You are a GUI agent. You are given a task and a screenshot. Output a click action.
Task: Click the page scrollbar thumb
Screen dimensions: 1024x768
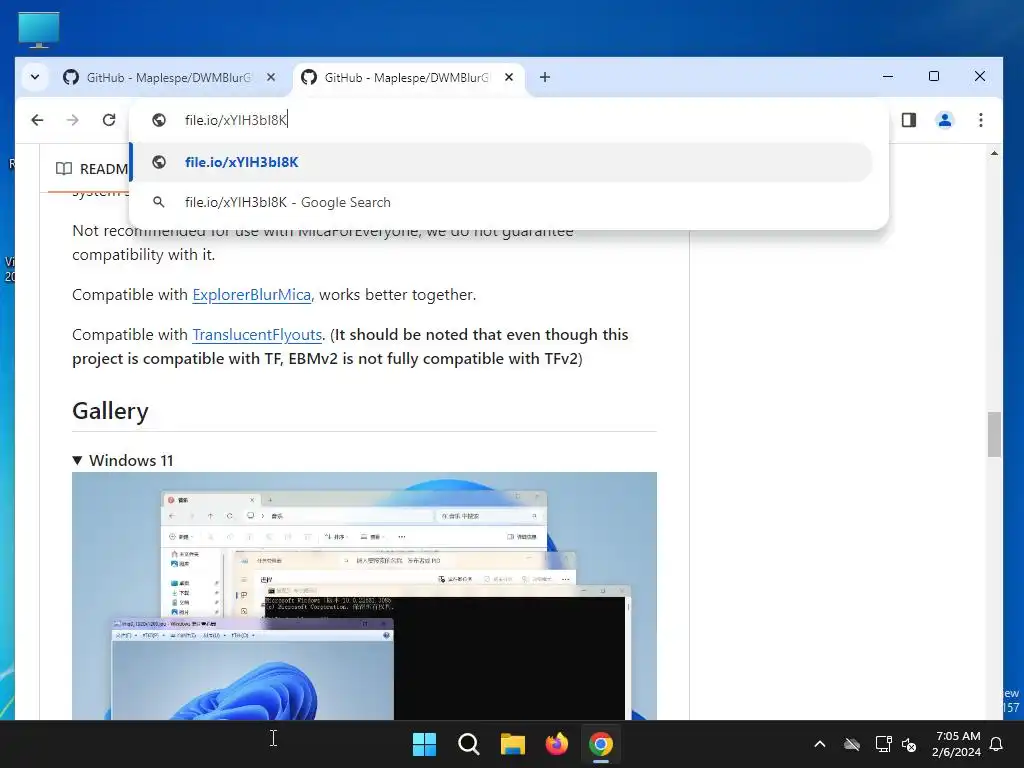[x=994, y=434]
